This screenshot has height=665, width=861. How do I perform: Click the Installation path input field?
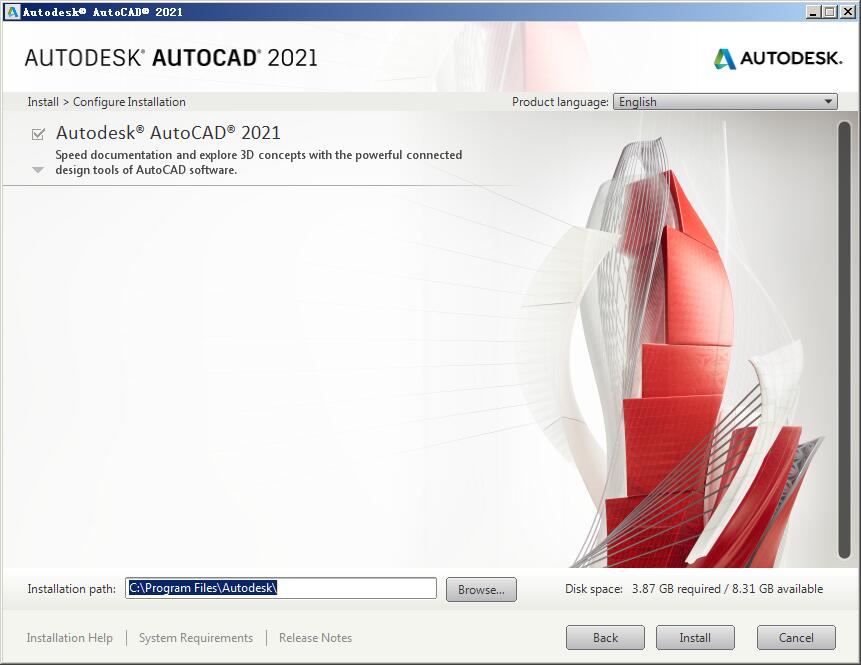click(x=281, y=588)
